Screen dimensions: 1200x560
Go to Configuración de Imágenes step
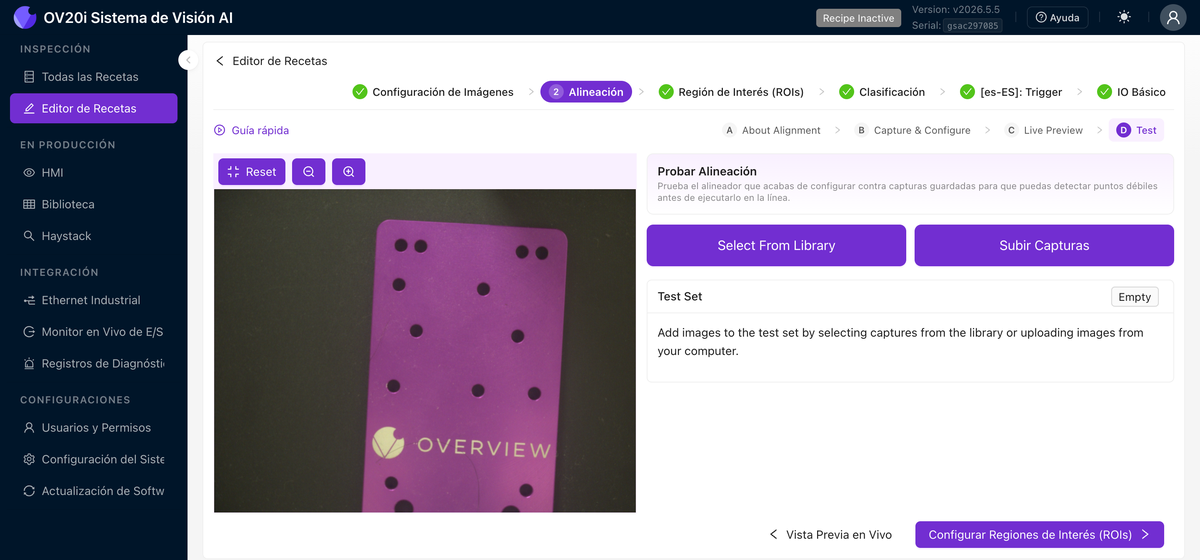(x=433, y=92)
